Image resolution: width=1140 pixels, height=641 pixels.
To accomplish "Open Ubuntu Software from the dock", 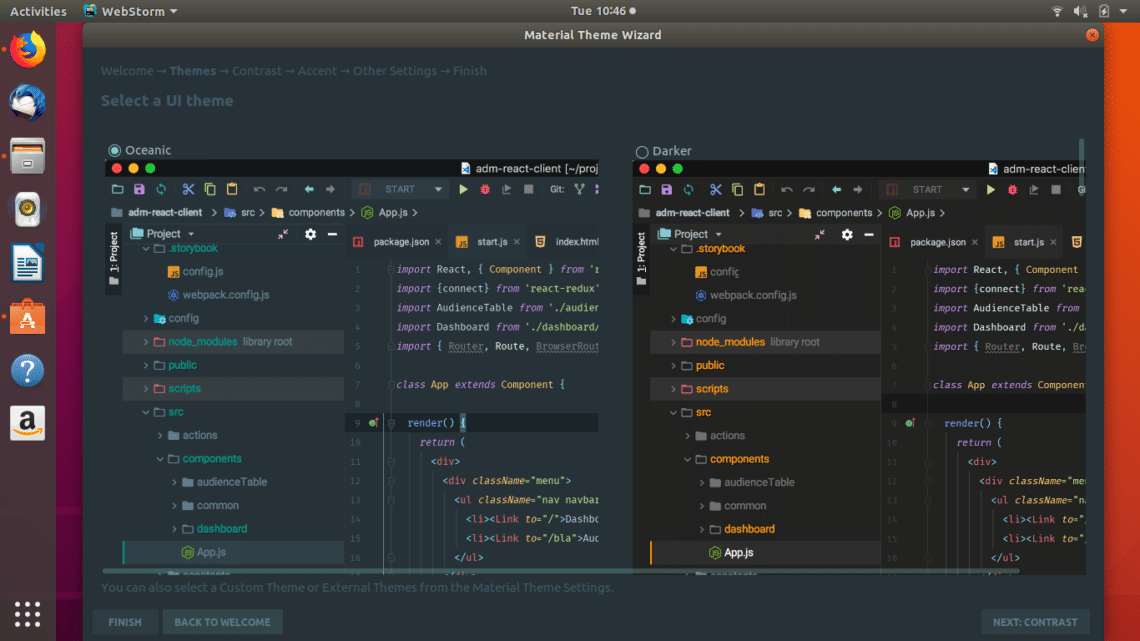I will tap(28, 317).
